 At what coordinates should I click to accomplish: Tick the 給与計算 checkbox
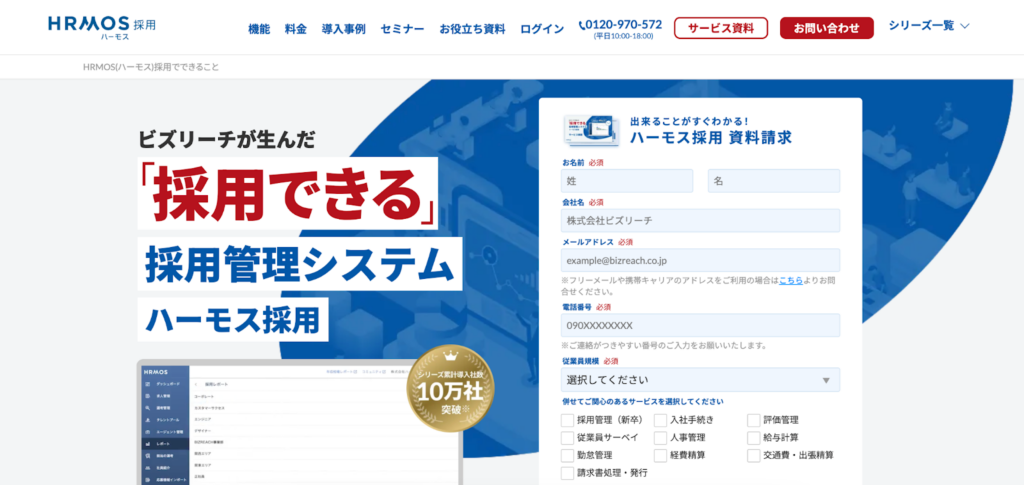point(753,438)
